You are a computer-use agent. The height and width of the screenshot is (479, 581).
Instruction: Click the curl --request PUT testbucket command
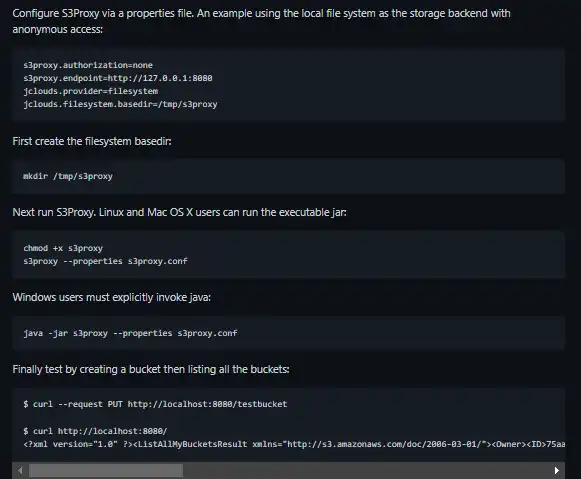(x=155, y=404)
